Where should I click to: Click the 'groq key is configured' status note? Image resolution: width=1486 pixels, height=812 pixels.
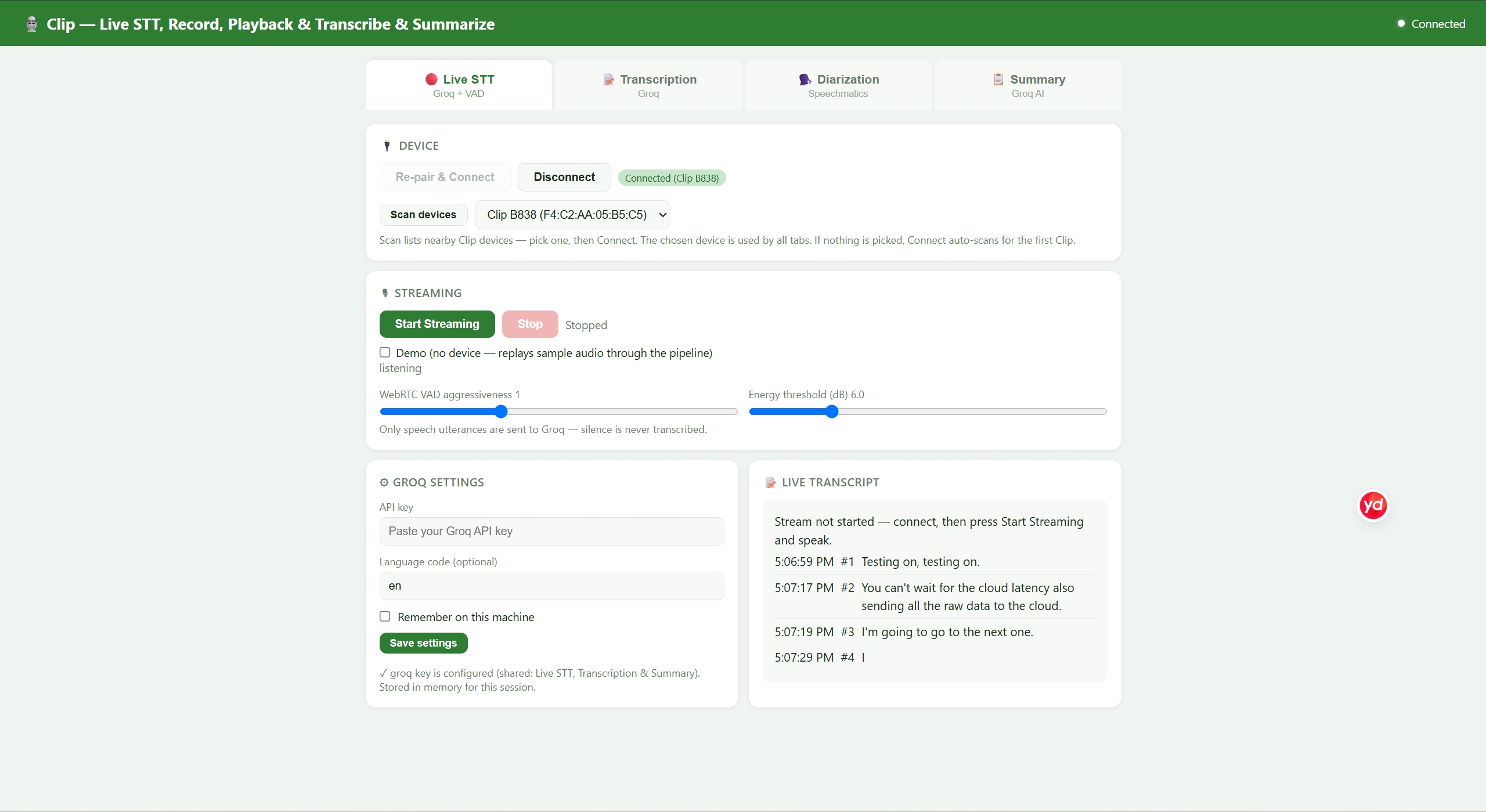coord(540,680)
